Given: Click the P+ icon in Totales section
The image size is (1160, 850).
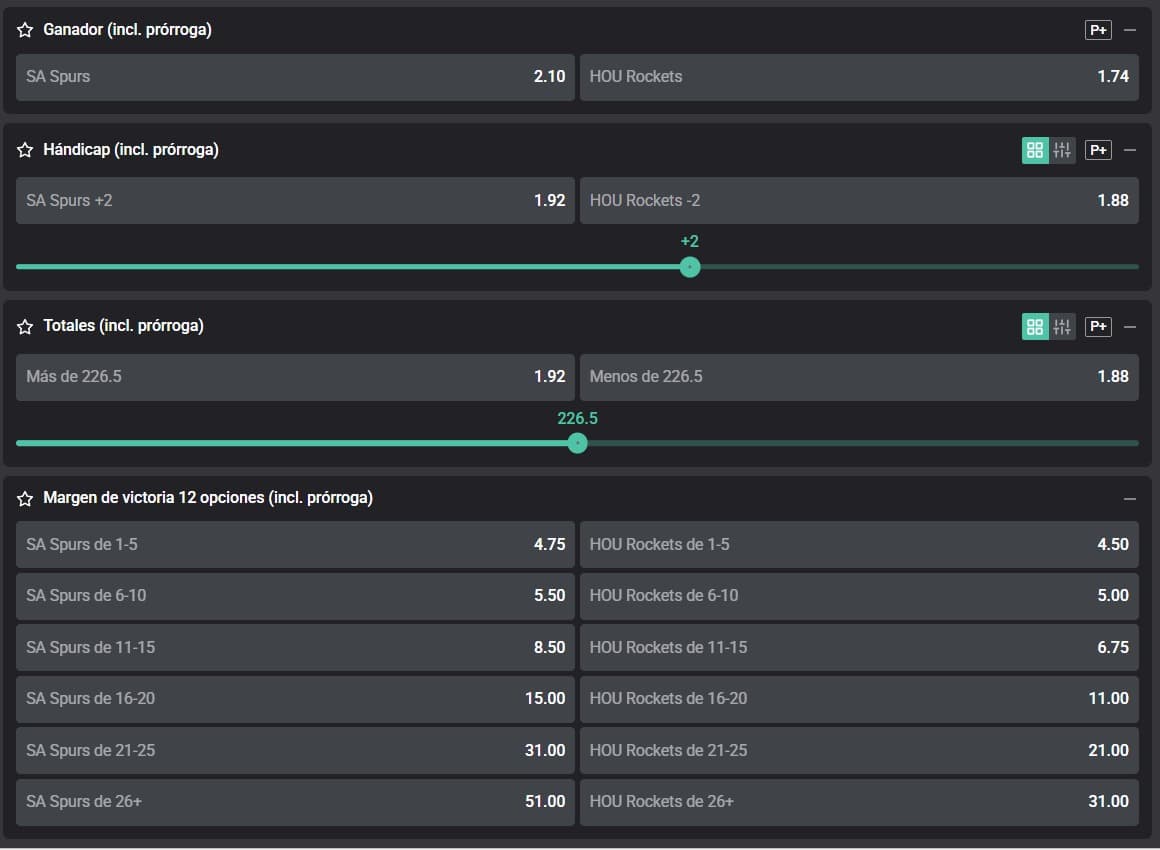Looking at the screenshot, I should click(x=1098, y=326).
